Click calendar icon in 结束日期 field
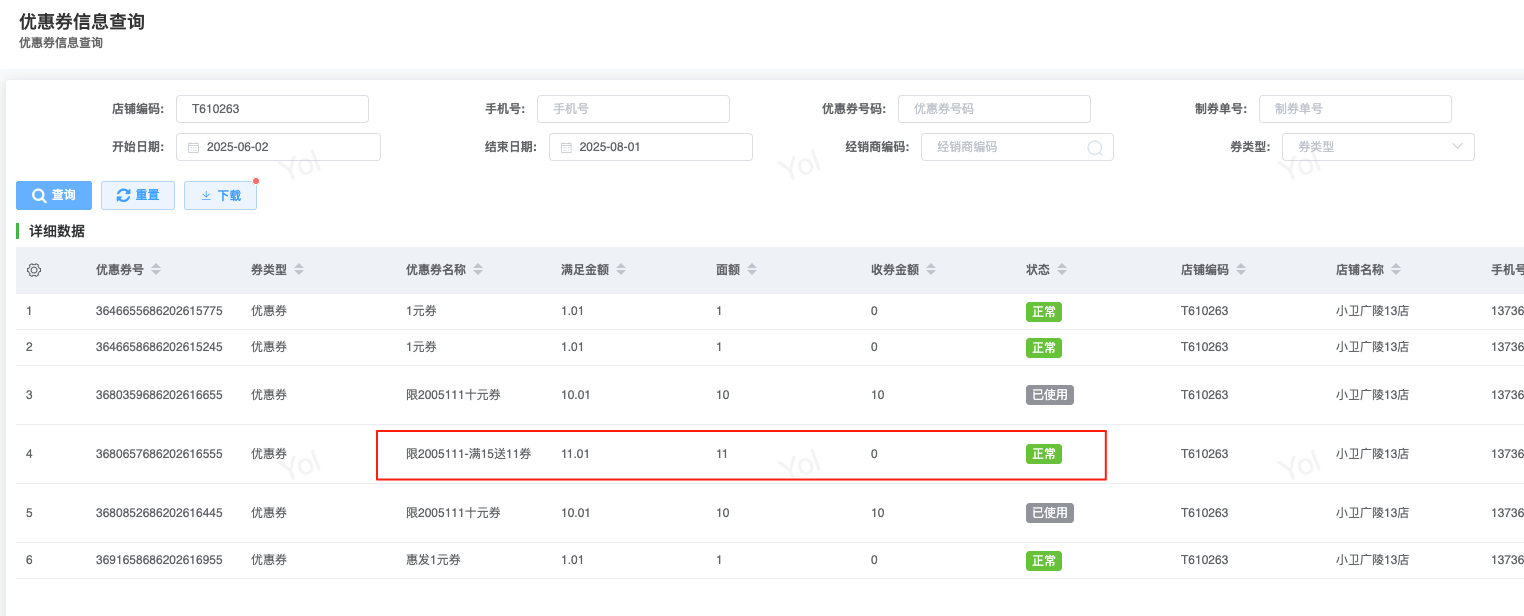This screenshot has height=616, width=1524. tap(566, 147)
